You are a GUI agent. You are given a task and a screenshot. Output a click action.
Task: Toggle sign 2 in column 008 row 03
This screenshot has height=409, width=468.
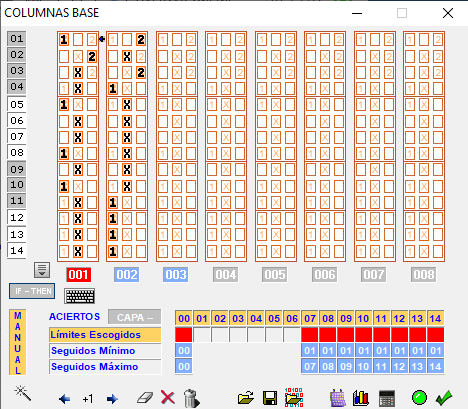pos(438,72)
